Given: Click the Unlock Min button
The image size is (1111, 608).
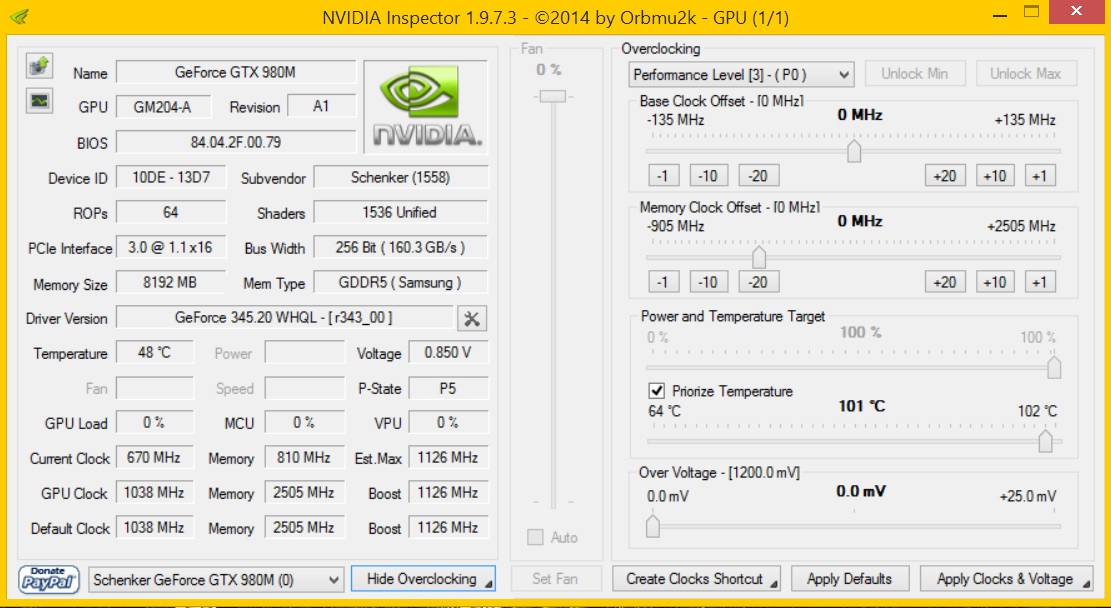Looking at the screenshot, I should (915, 74).
